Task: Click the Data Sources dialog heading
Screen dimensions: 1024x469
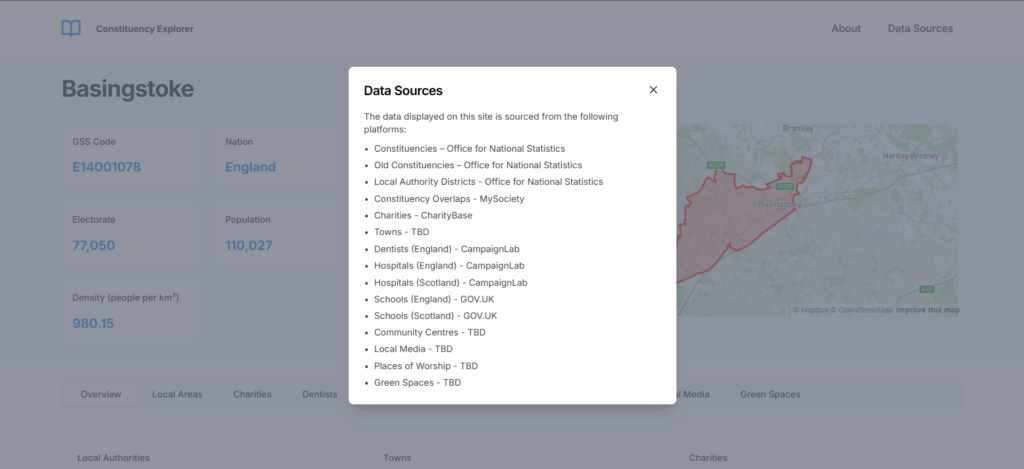Action: [403, 91]
